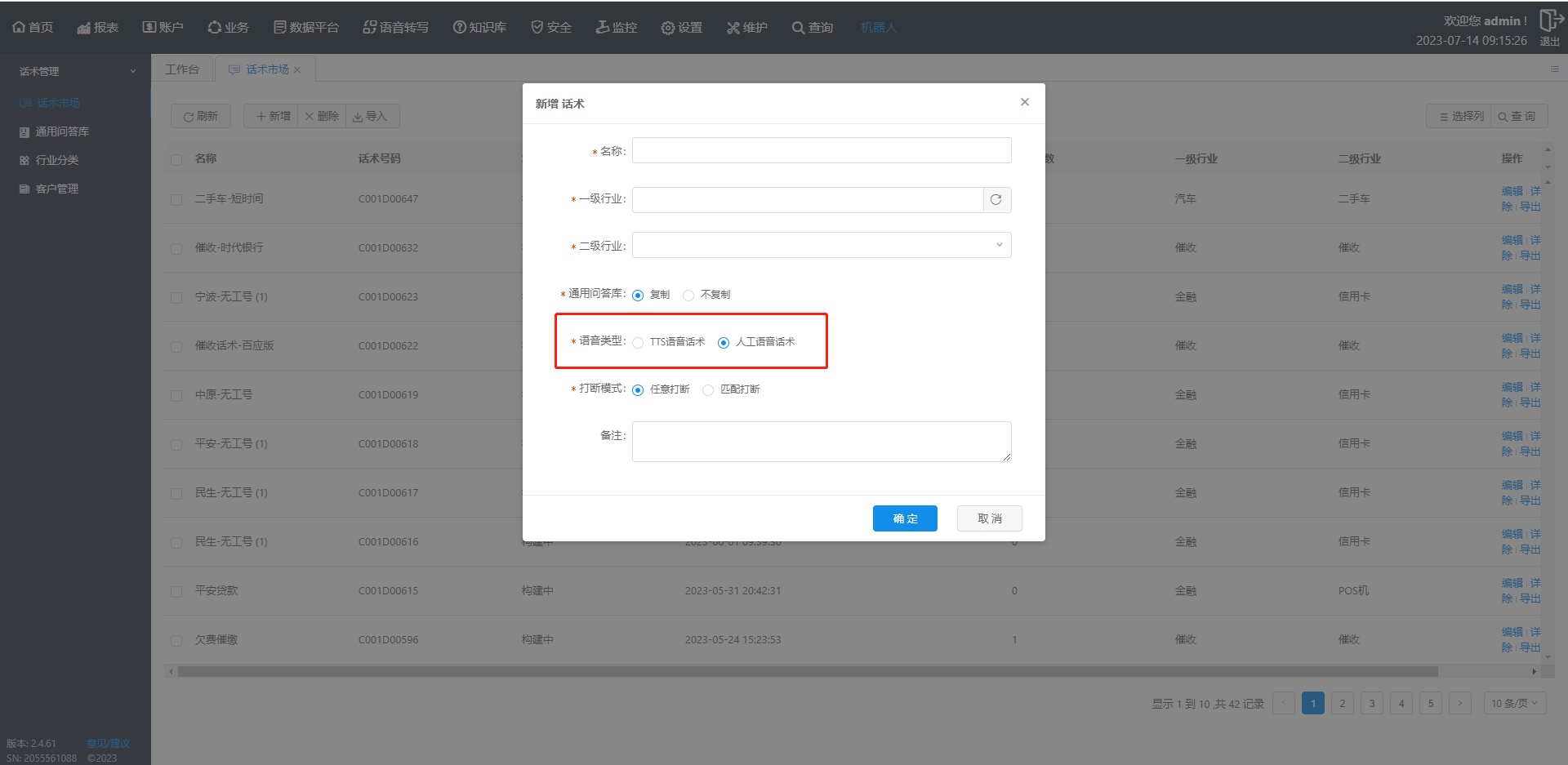Viewport: 1568px width, 765px height.
Task: Click the 知识库 icon in top navigation
Action: click(x=460, y=28)
